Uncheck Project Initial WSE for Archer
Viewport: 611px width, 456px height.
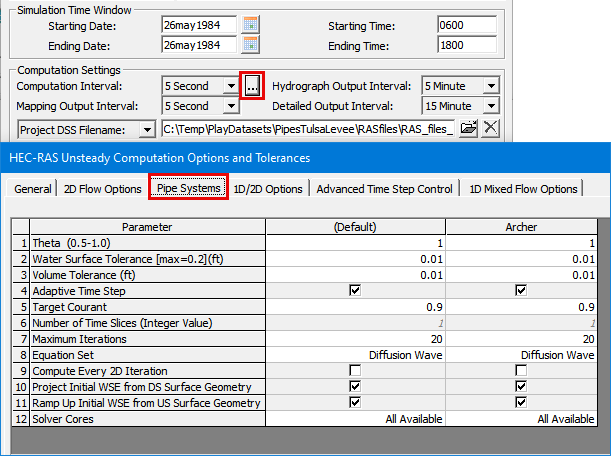click(521, 387)
